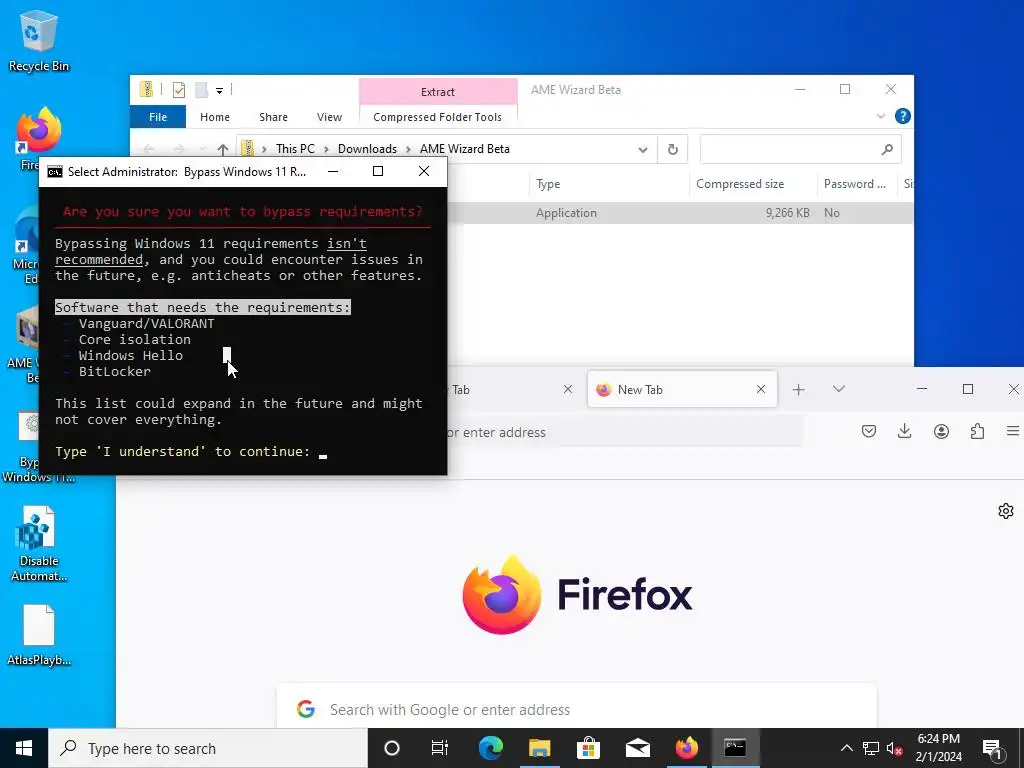
Task: Click This PC in the address bar
Action: (x=295, y=149)
